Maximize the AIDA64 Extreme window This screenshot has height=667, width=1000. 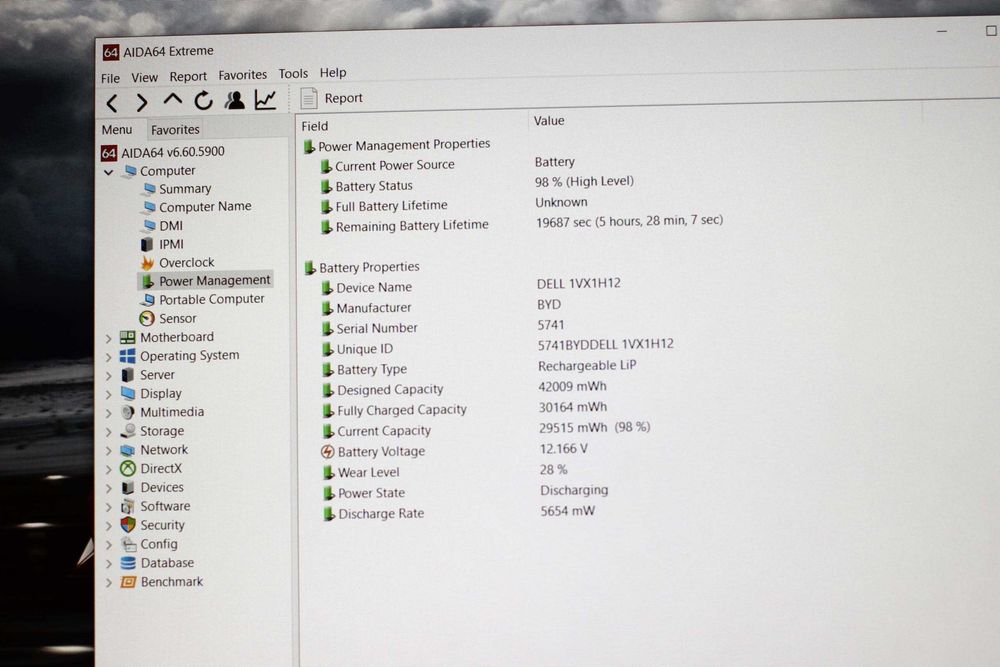pyautogui.click(x=991, y=31)
